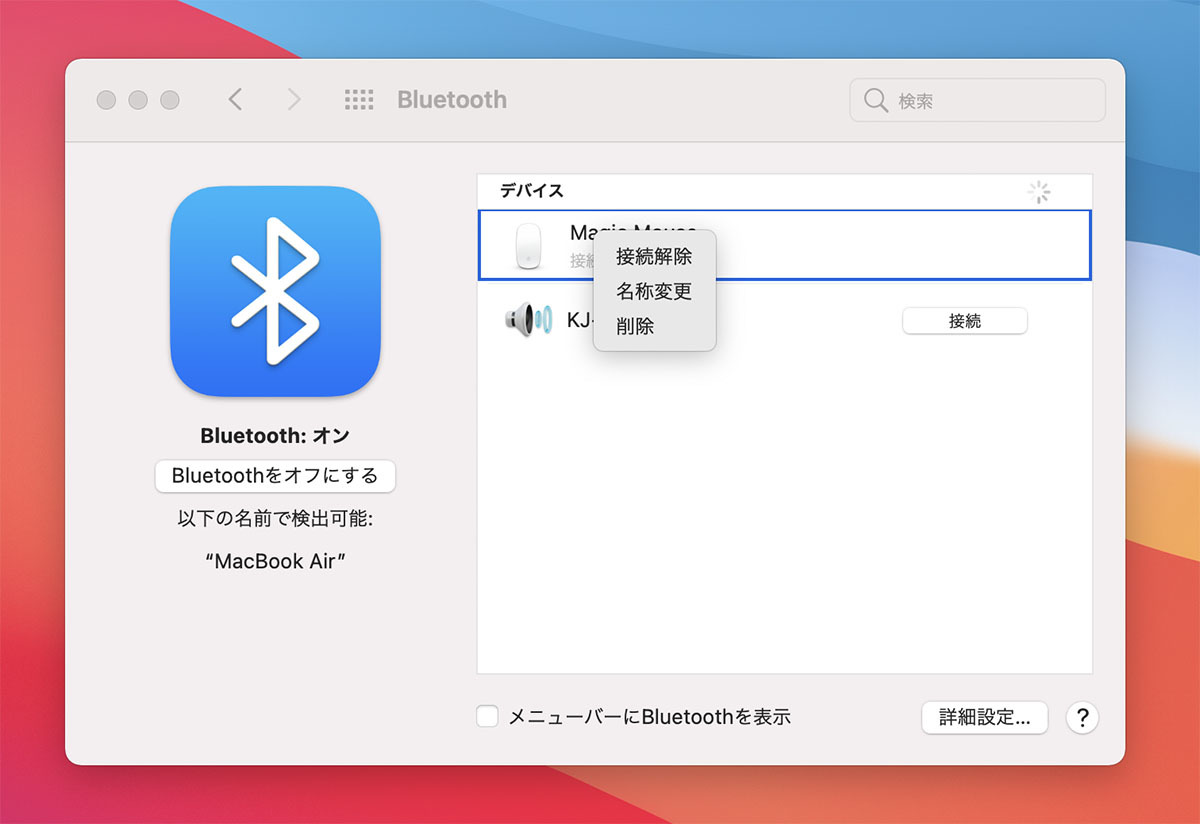This screenshot has height=824, width=1200.
Task: Click the Magic Mouse device icon
Action: tap(528, 246)
